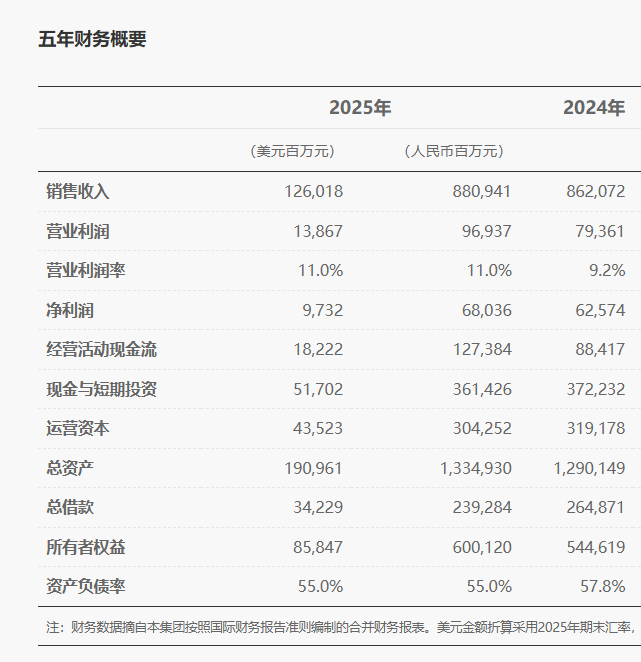641x662 pixels.
Task: Click the 经营活动现金流 row label
Action: 101,349
